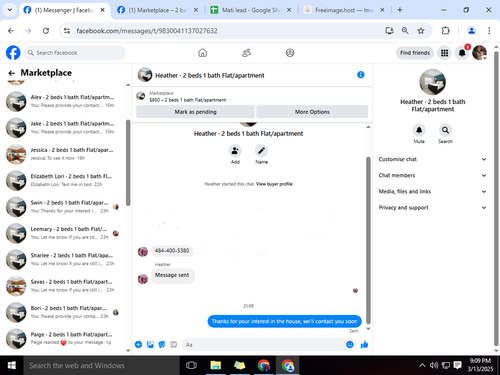Search within the conversation
This screenshot has width=500, height=375.
click(x=445, y=130)
